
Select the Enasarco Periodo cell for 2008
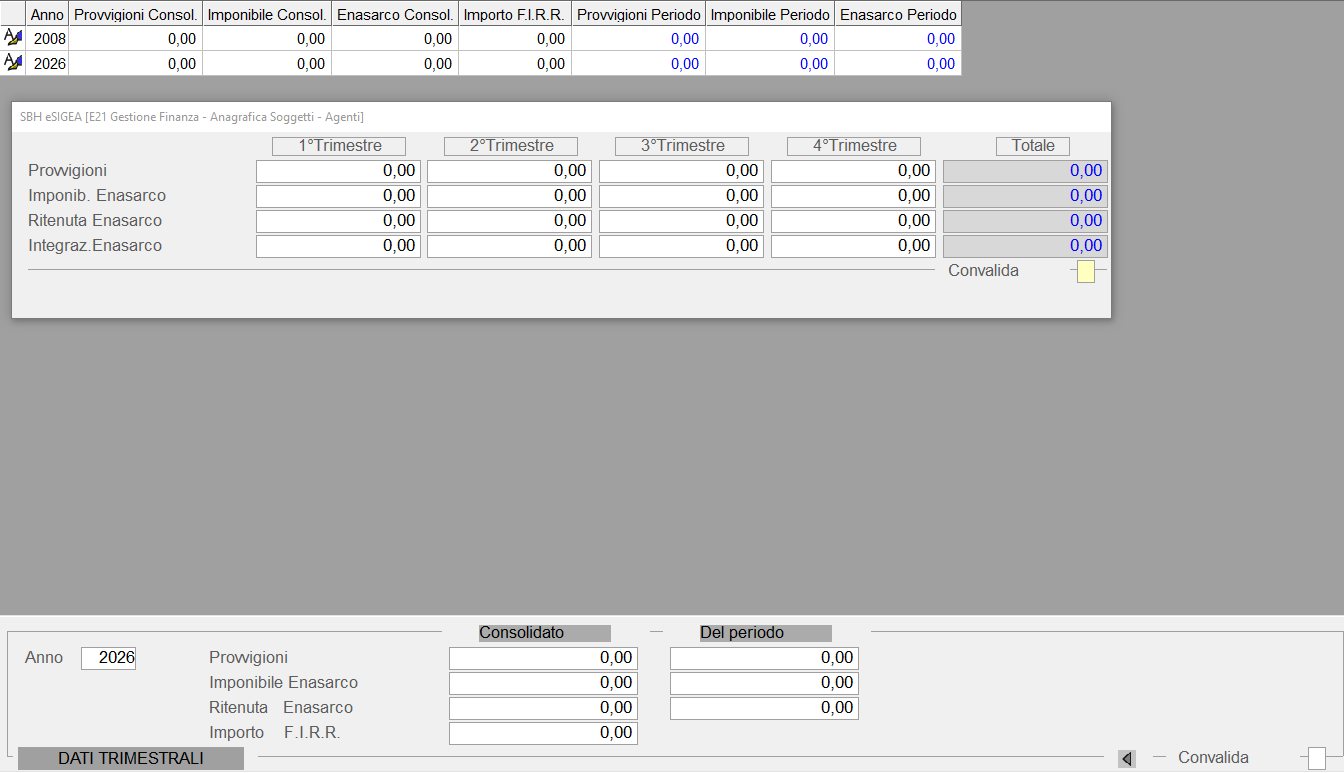click(x=897, y=39)
